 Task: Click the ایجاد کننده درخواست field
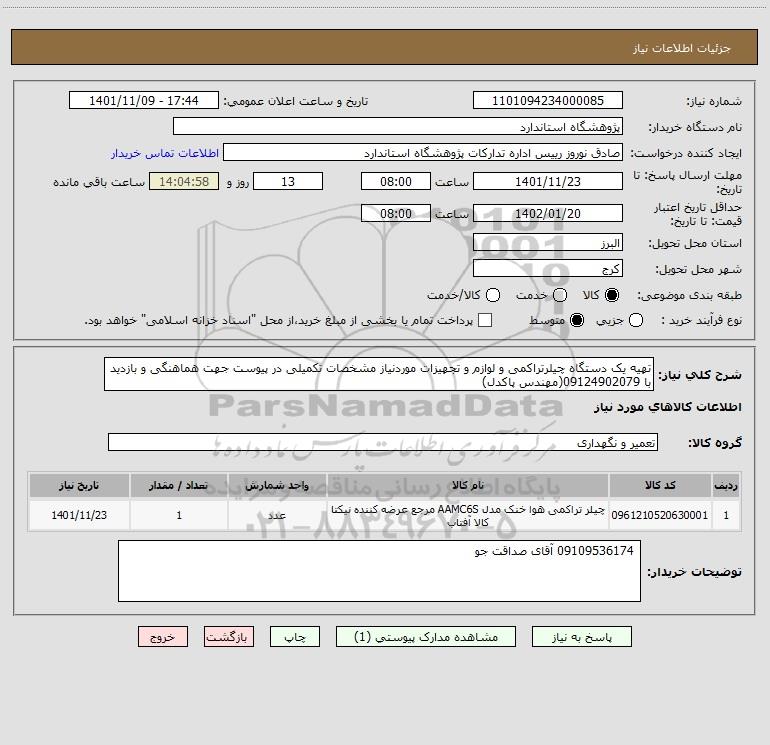pyautogui.click(x=423, y=152)
